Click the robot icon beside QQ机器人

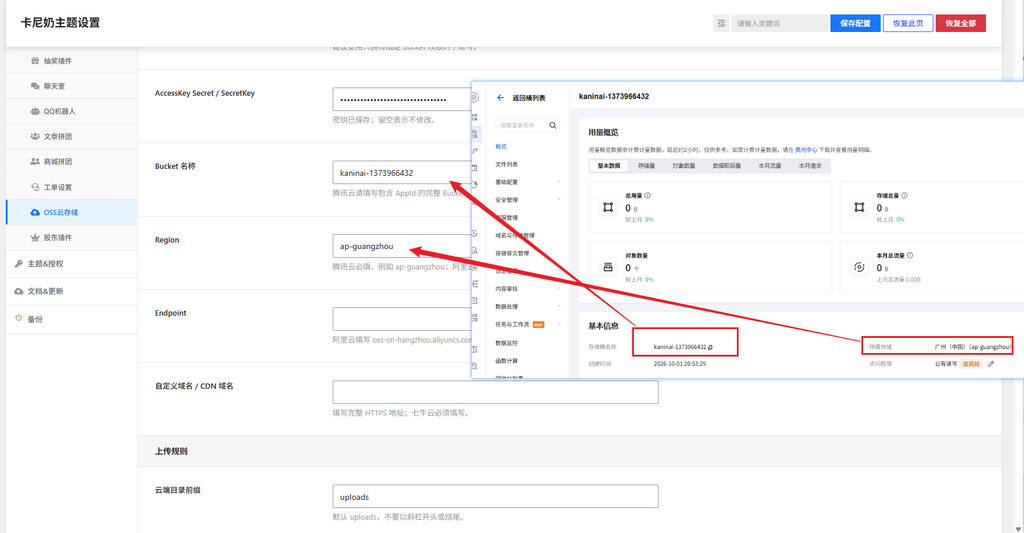pyautogui.click(x=35, y=112)
